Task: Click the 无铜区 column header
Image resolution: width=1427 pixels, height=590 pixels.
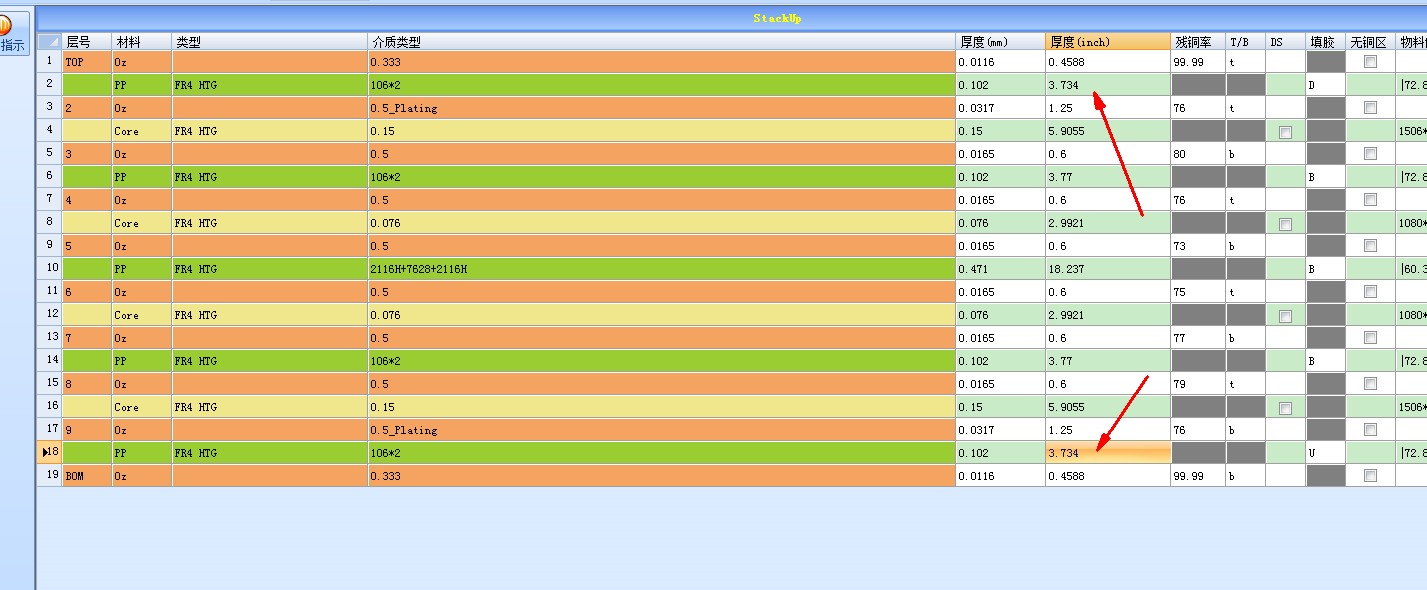Action: point(1370,42)
